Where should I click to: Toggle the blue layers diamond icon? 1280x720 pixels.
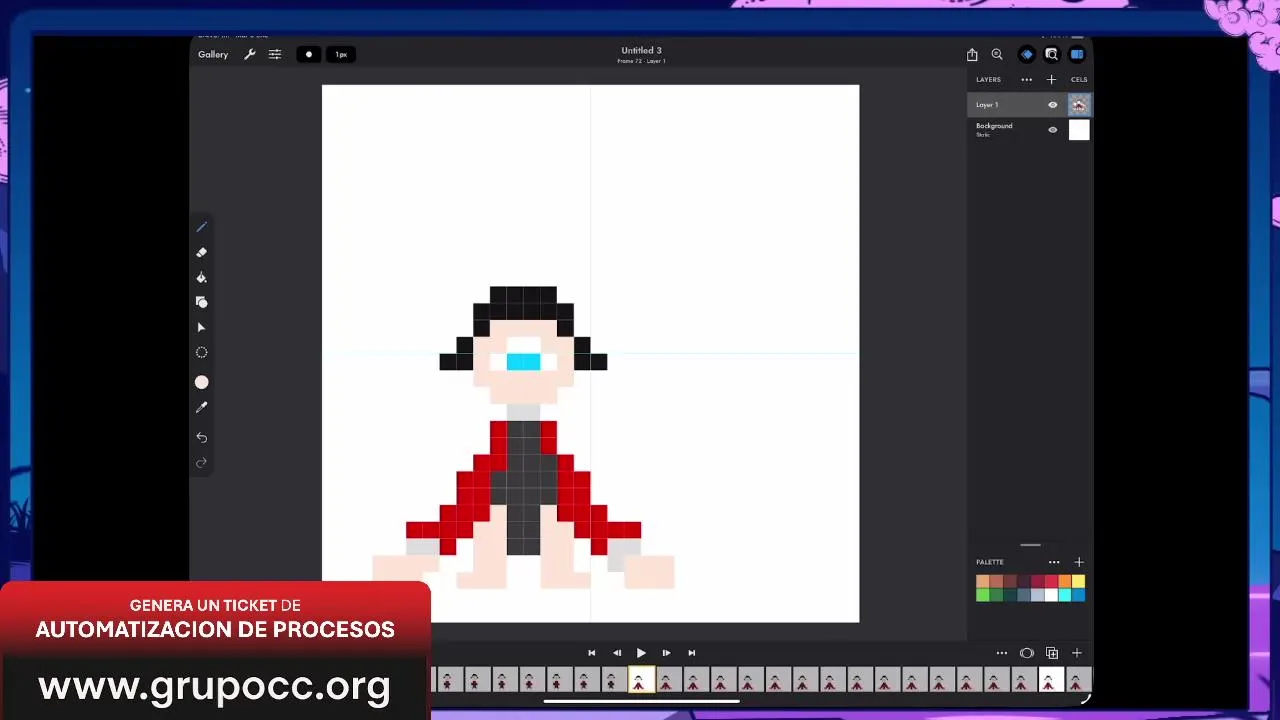[1027, 54]
